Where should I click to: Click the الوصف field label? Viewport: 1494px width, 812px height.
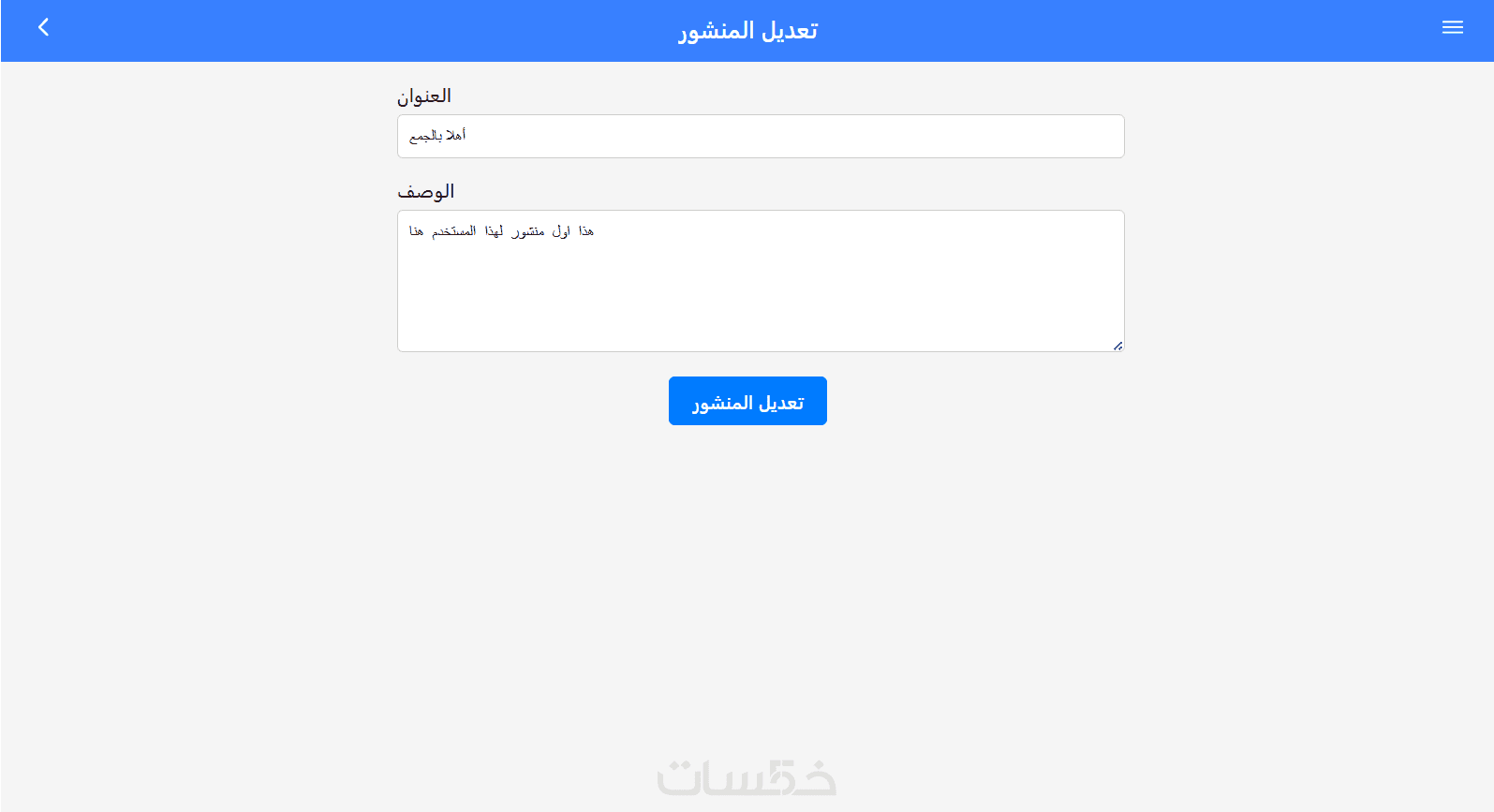pyautogui.click(x=426, y=192)
